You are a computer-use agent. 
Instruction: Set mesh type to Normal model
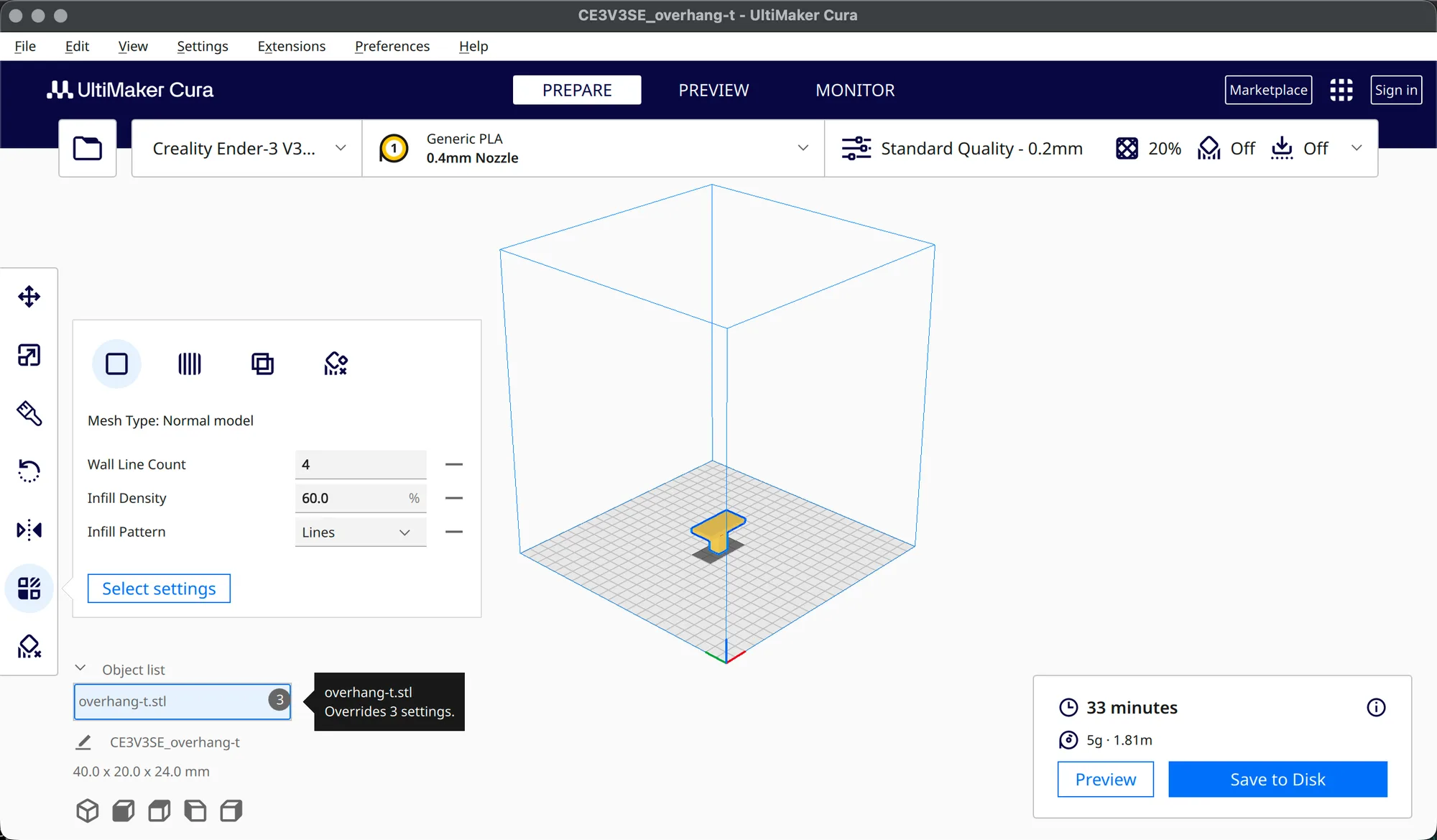point(116,364)
